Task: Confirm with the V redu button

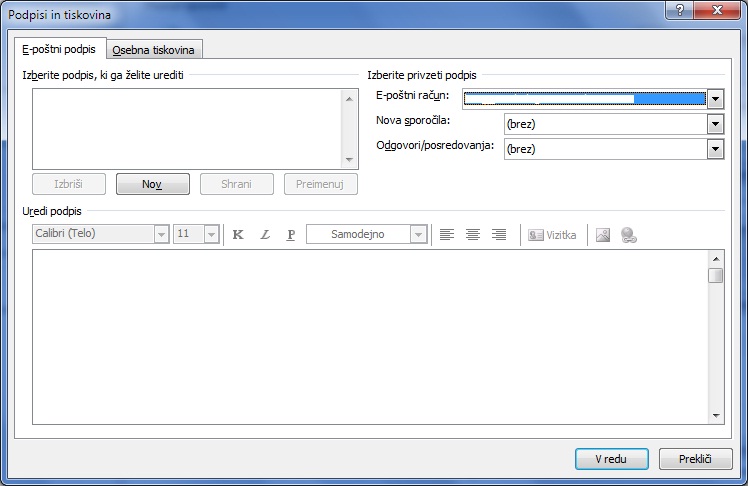Action: click(612, 459)
